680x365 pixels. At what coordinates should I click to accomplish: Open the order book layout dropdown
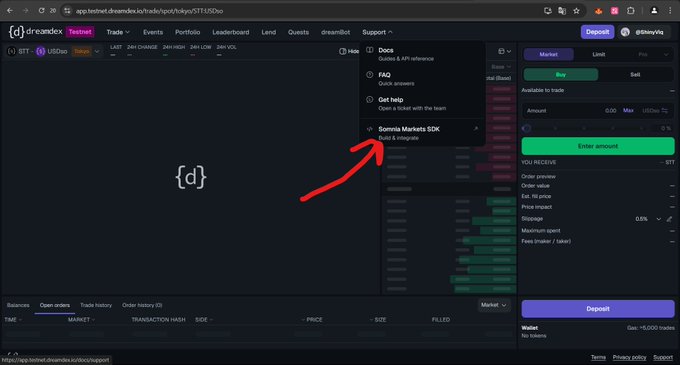pyautogui.click(x=504, y=51)
